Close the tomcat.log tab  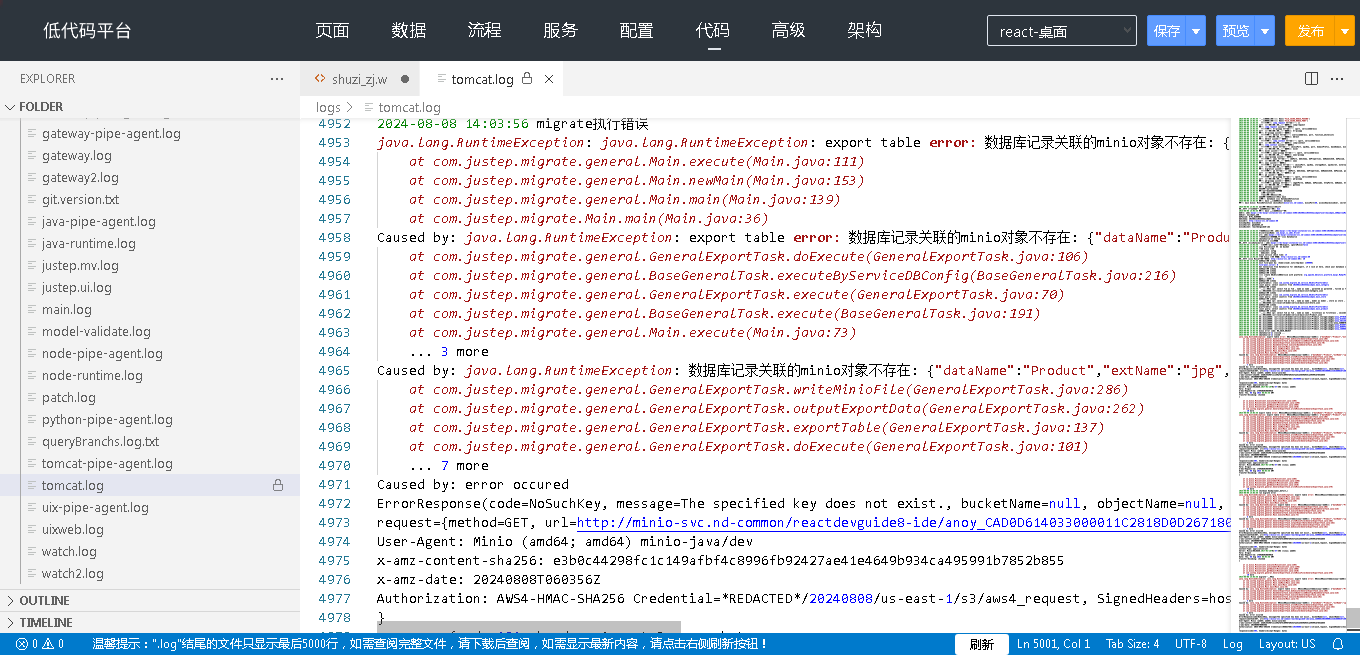point(548,79)
